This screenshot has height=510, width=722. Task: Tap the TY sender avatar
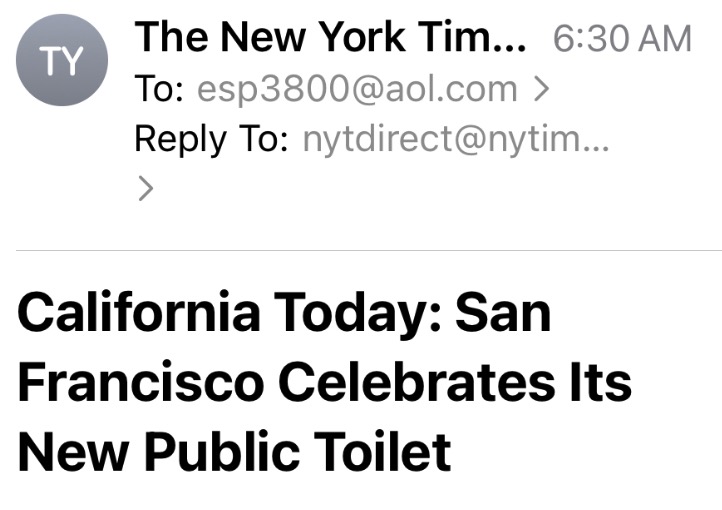pyautogui.click(x=59, y=62)
